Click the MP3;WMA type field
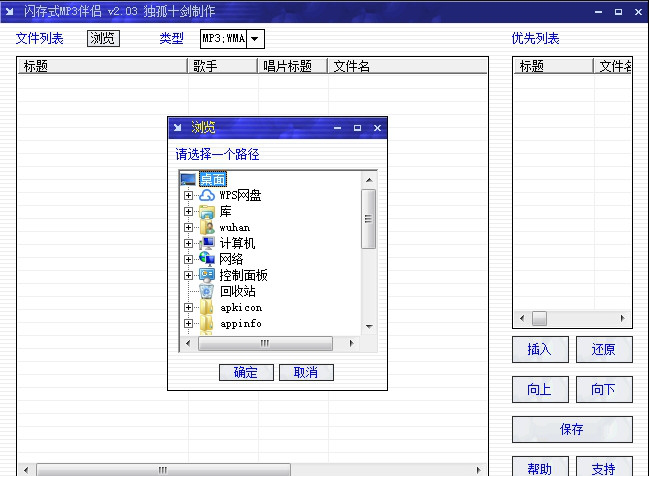 tap(224, 39)
